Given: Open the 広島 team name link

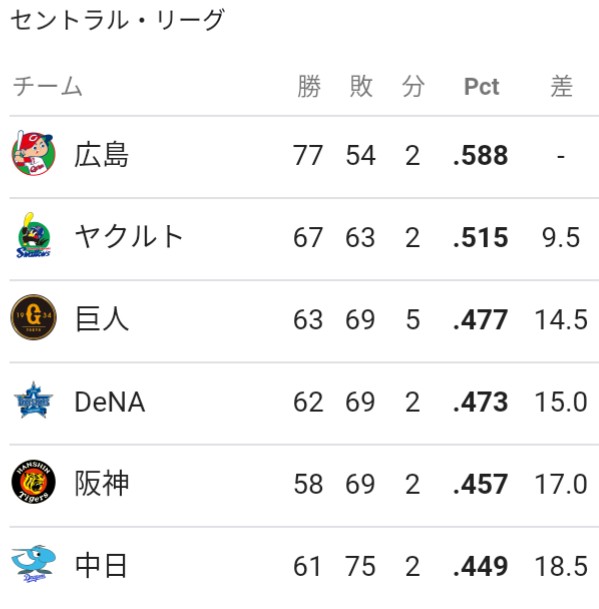Looking at the screenshot, I should click(x=101, y=155).
